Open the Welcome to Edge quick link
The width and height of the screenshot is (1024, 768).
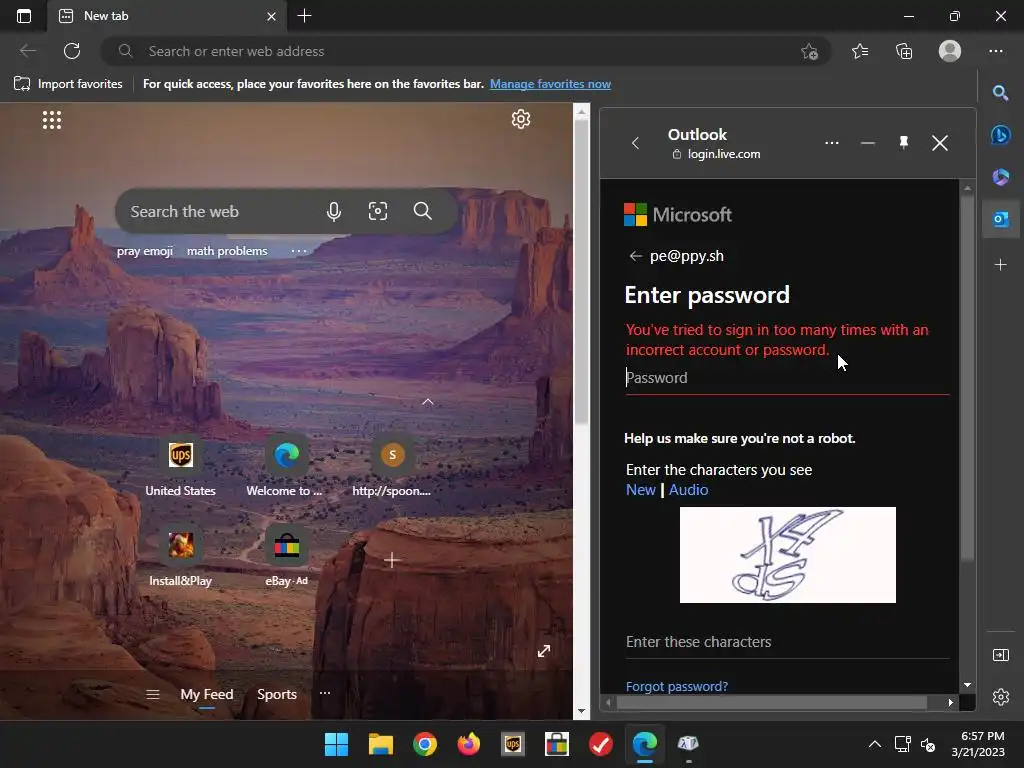click(285, 467)
